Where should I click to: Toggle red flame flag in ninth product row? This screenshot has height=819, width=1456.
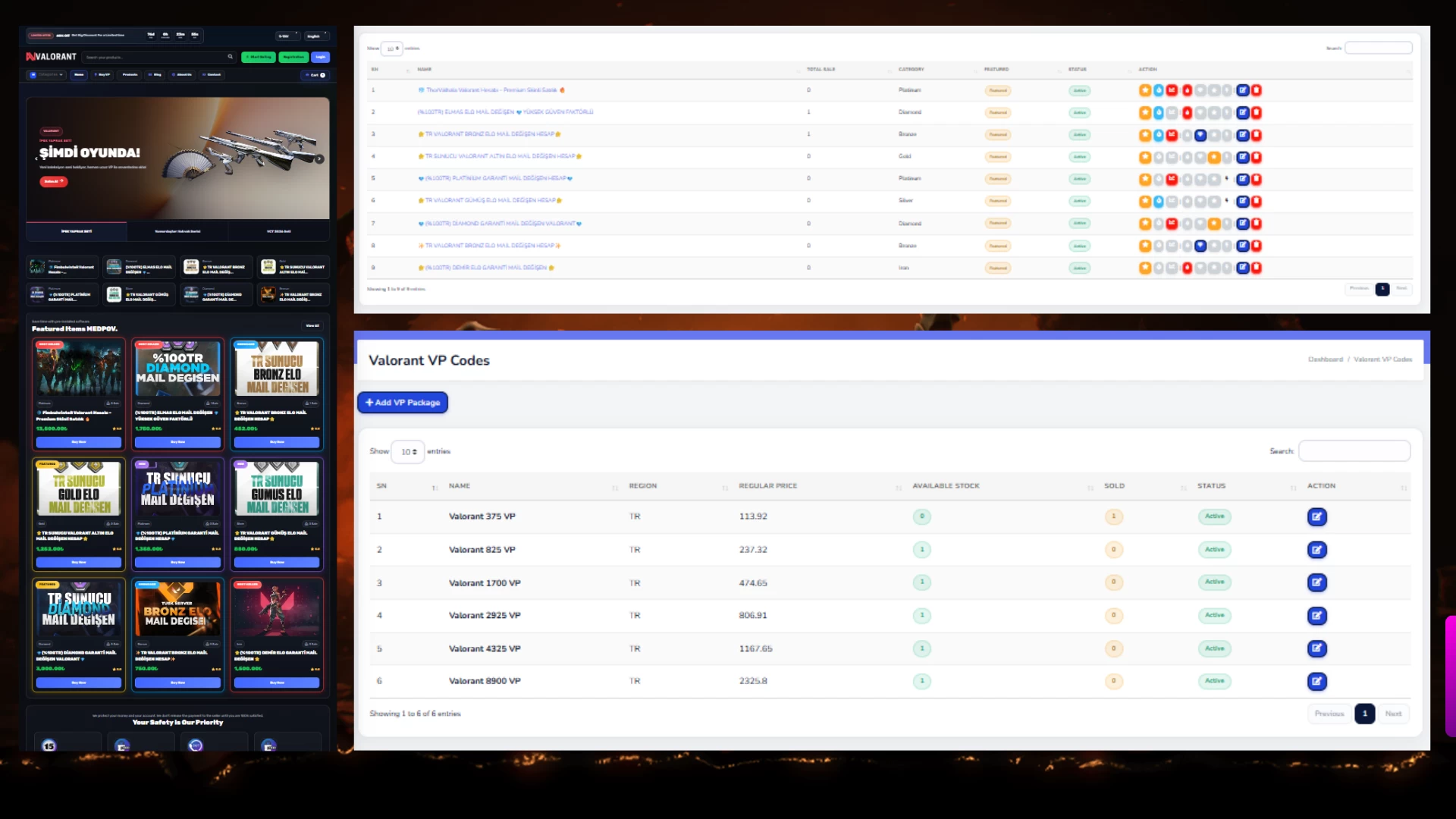click(x=1187, y=268)
